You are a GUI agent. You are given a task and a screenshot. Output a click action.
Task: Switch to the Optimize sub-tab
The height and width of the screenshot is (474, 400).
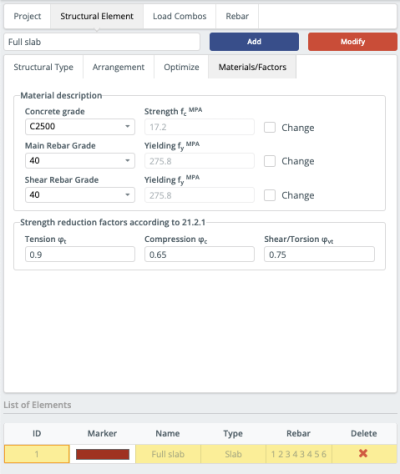[181, 67]
